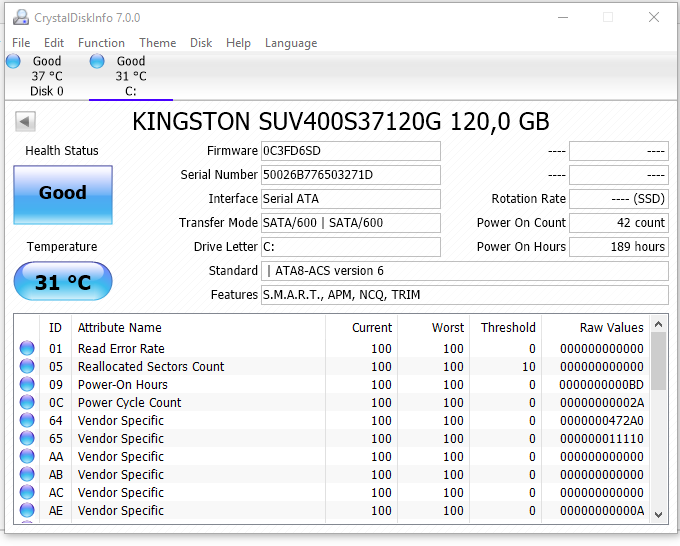The height and width of the screenshot is (546, 680).
Task: Click the Drive Letter field
Action: 351,247
